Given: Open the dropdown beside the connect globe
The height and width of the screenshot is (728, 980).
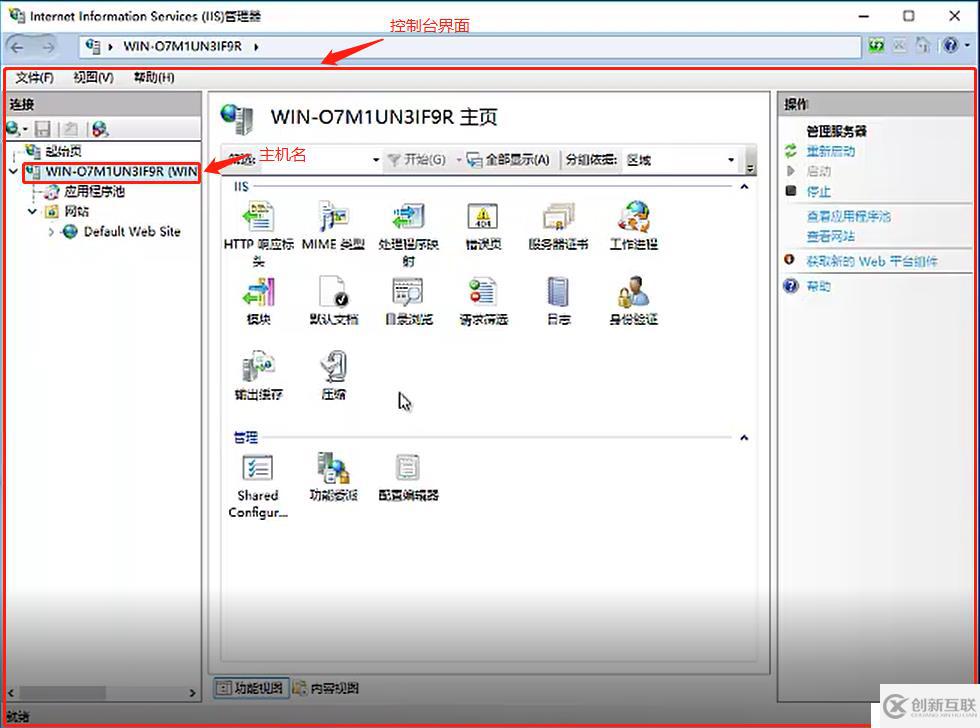Looking at the screenshot, I should (x=26, y=129).
